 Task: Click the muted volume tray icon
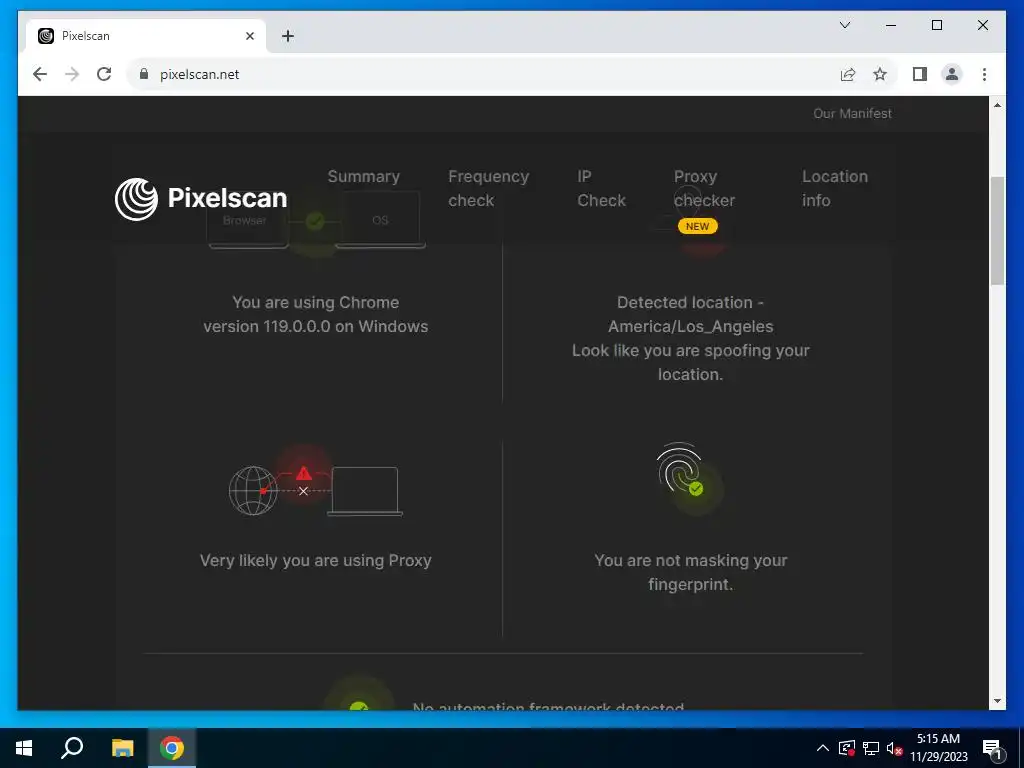(894, 748)
